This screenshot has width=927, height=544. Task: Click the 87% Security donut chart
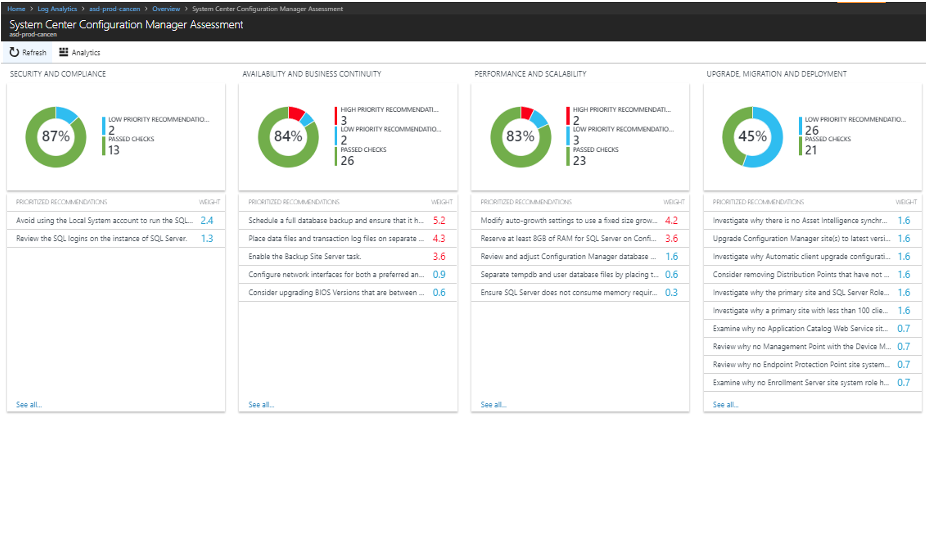(56, 137)
